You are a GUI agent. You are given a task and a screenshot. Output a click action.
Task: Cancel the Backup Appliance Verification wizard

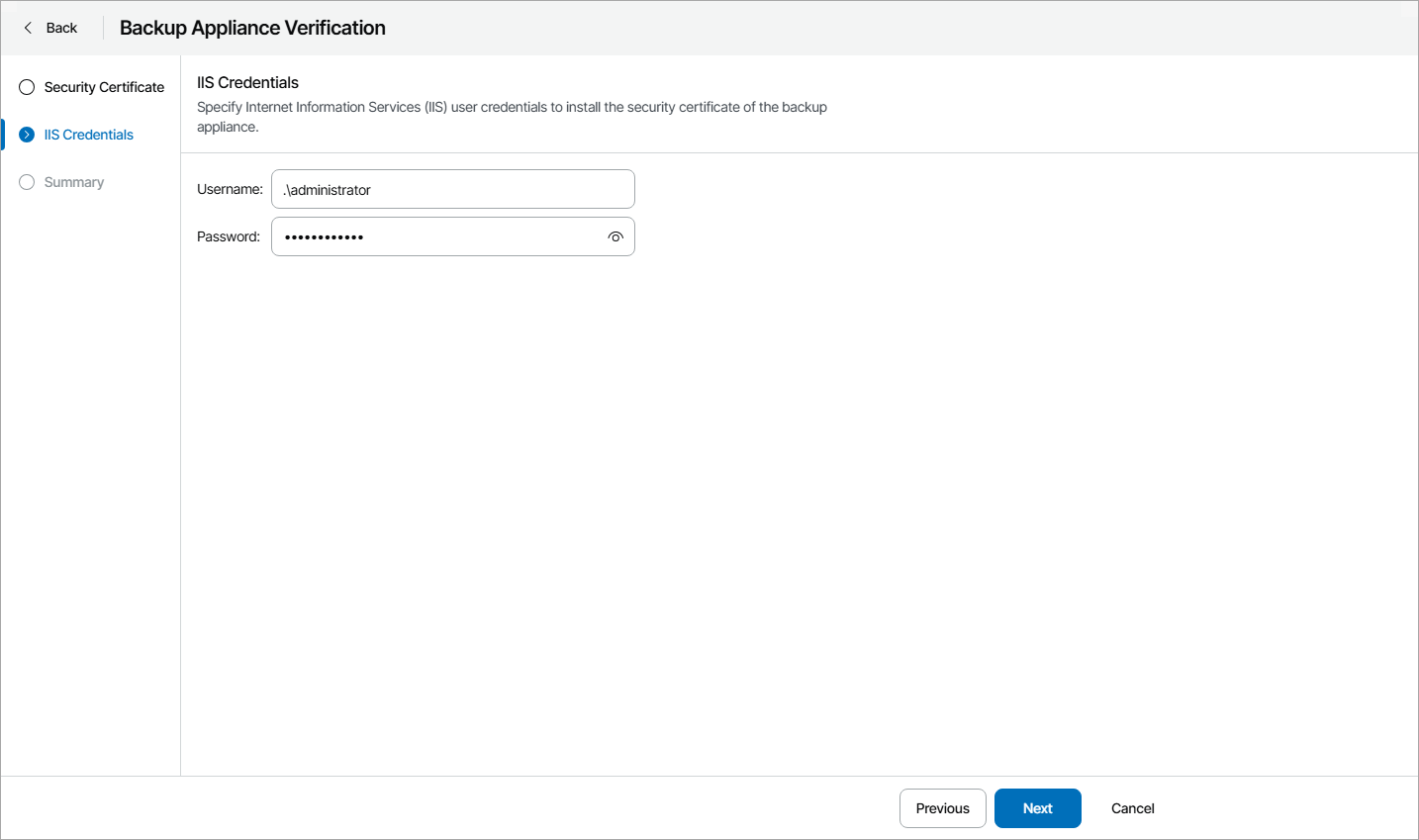(1132, 808)
